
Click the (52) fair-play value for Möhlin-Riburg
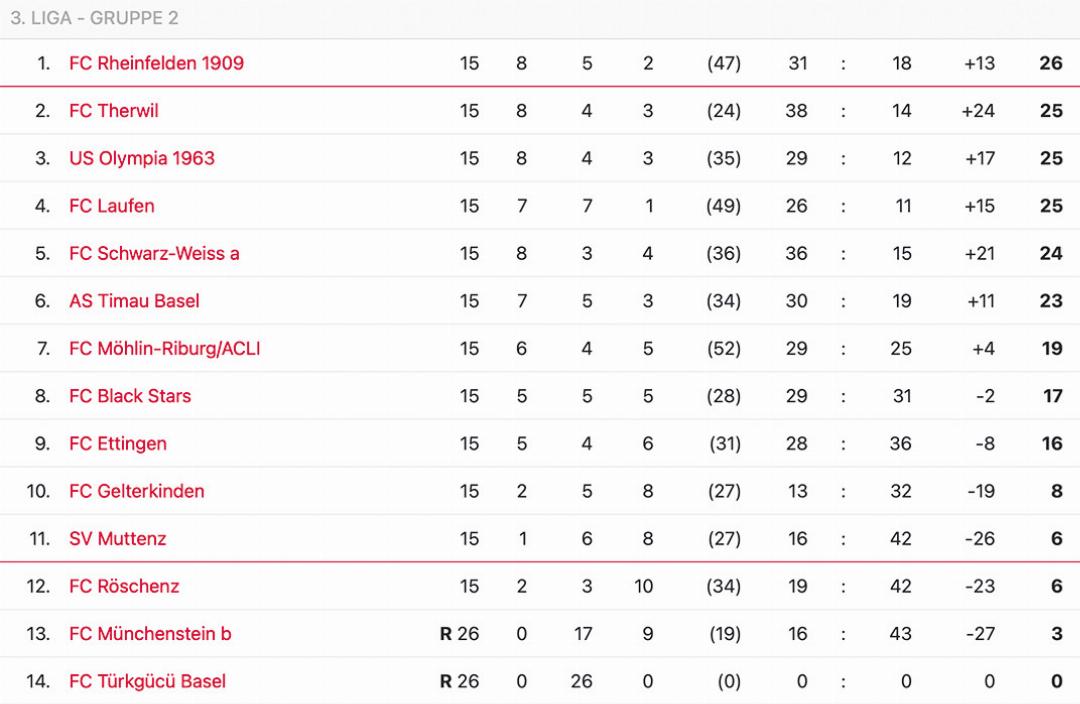pos(723,349)
